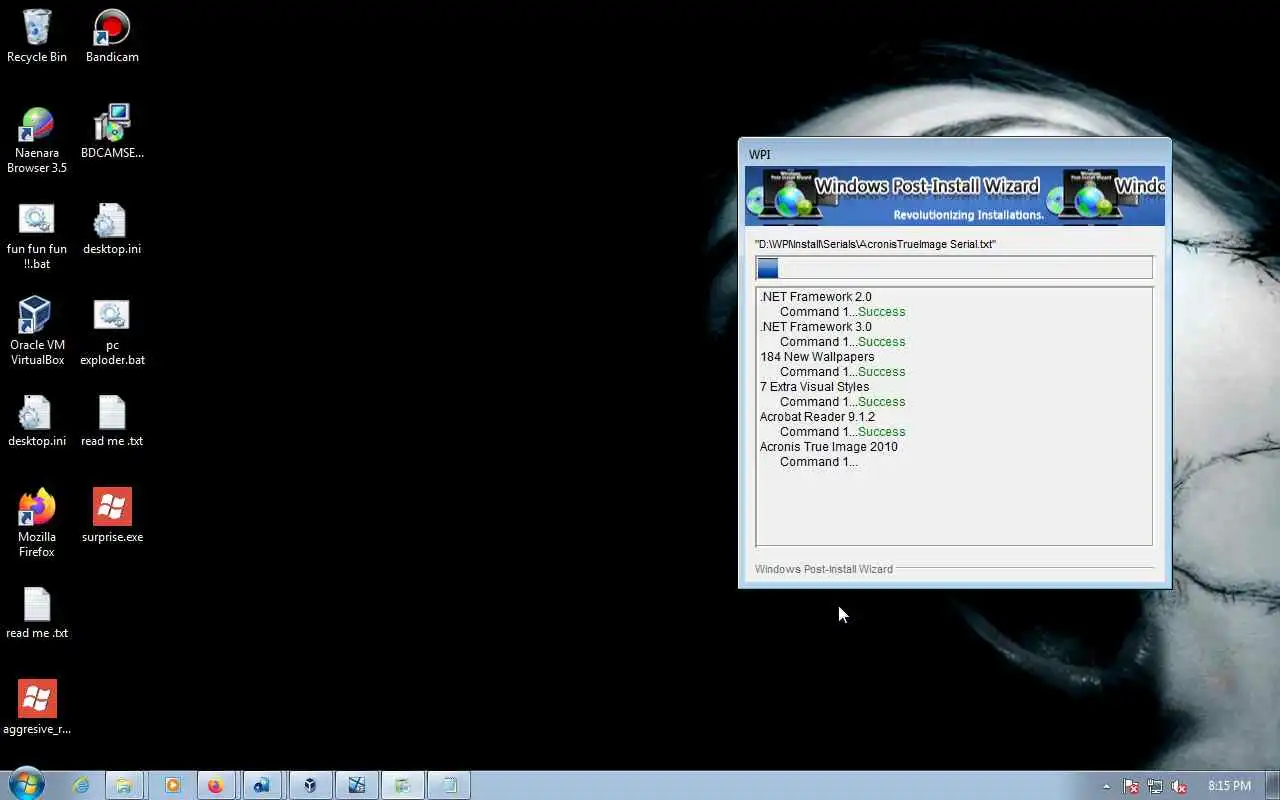Select the BDCAMSE... installer icon
Screen dimensions: 1280x800
pos(112,132)
